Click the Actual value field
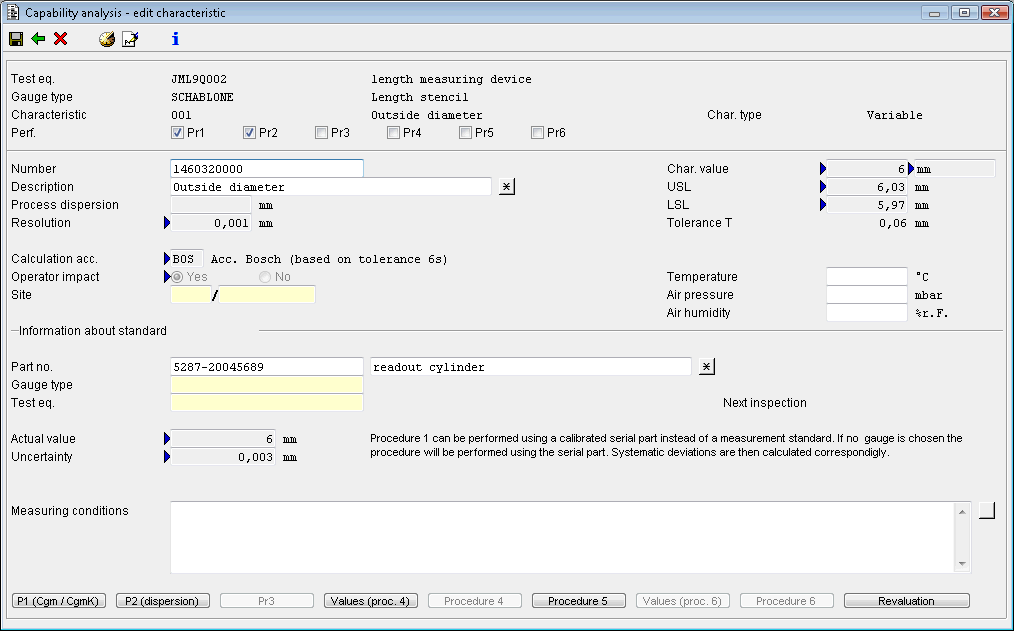Image resolution: width=1014 pixels, height=631 pixels. pos(223,439)
